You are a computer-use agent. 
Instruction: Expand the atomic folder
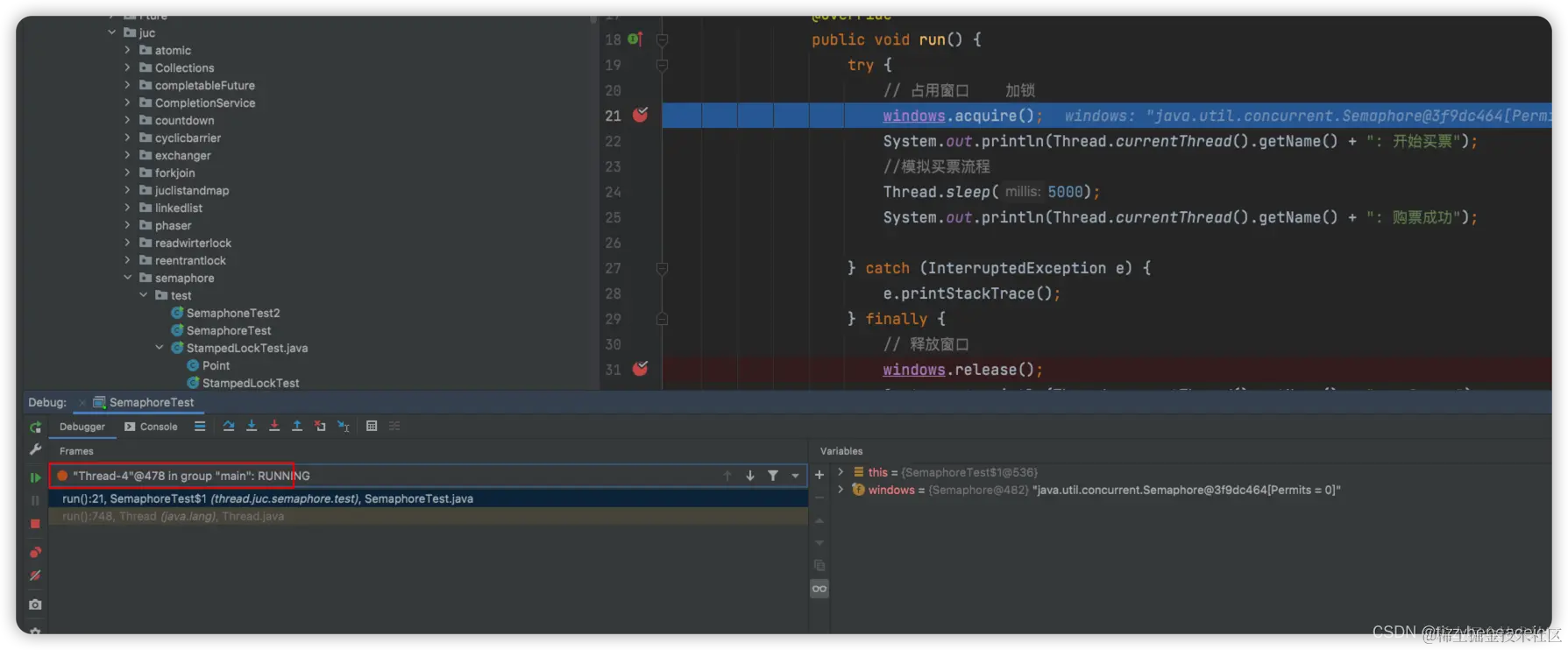pyautogui.click(x=128, y=50)
